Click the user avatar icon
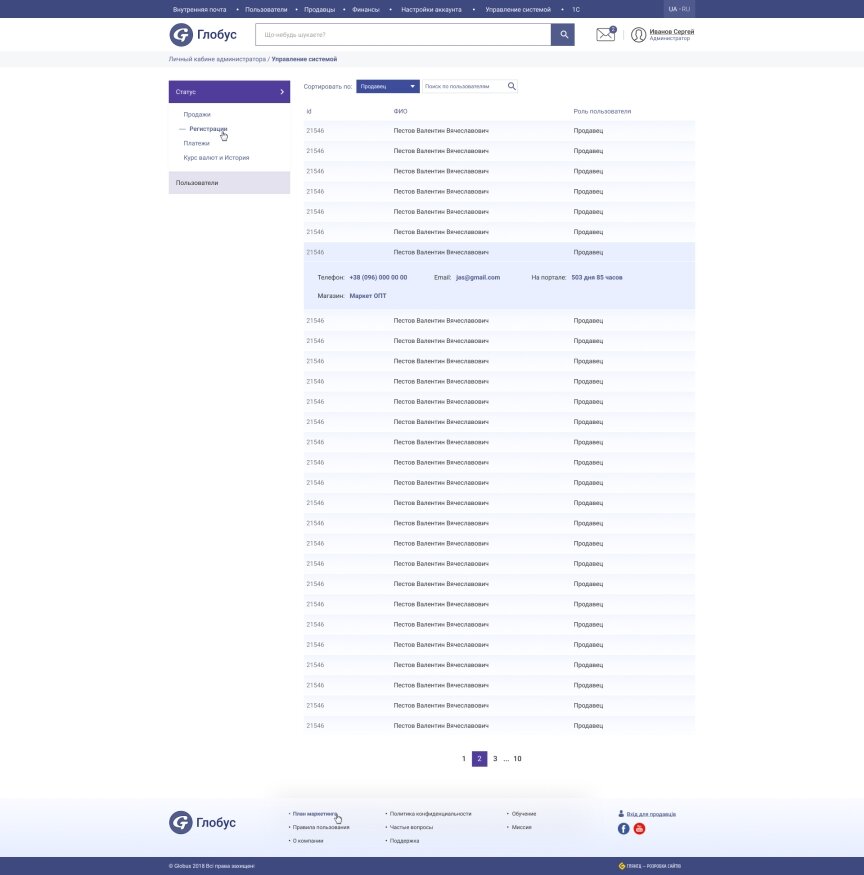Image resolution: width=864 pixels, height=875 pixels. click(639, 35)
